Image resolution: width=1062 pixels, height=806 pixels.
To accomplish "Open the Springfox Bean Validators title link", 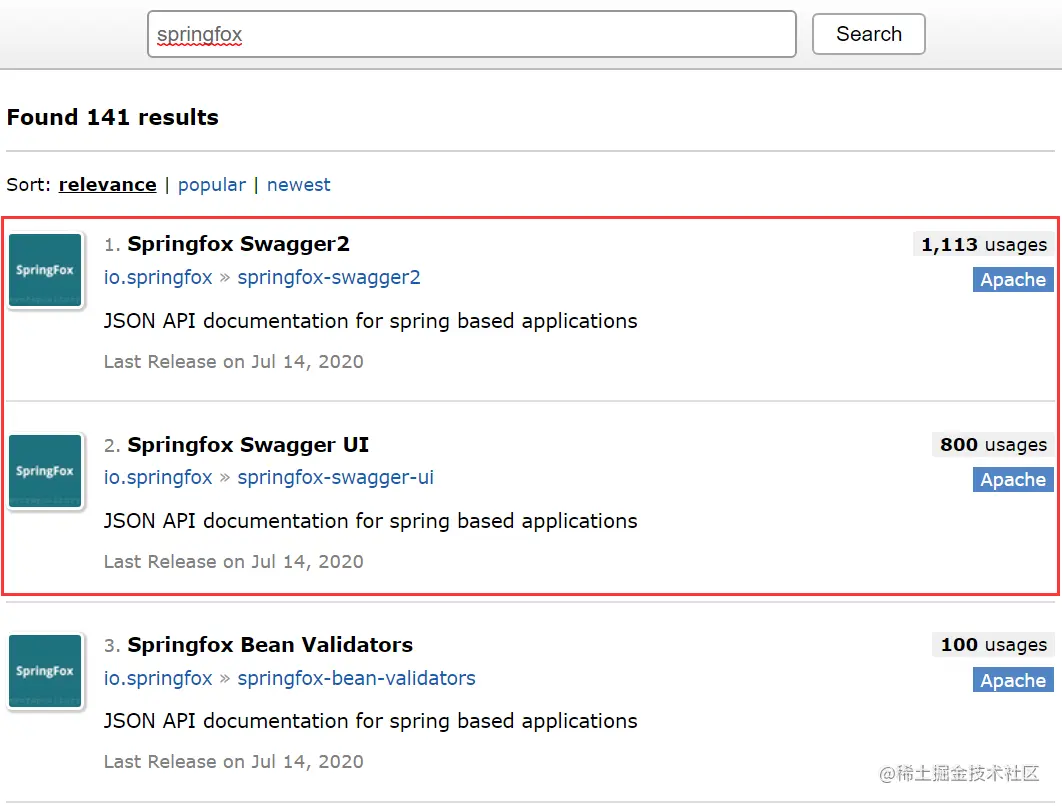I will click(x=270, y=645).
